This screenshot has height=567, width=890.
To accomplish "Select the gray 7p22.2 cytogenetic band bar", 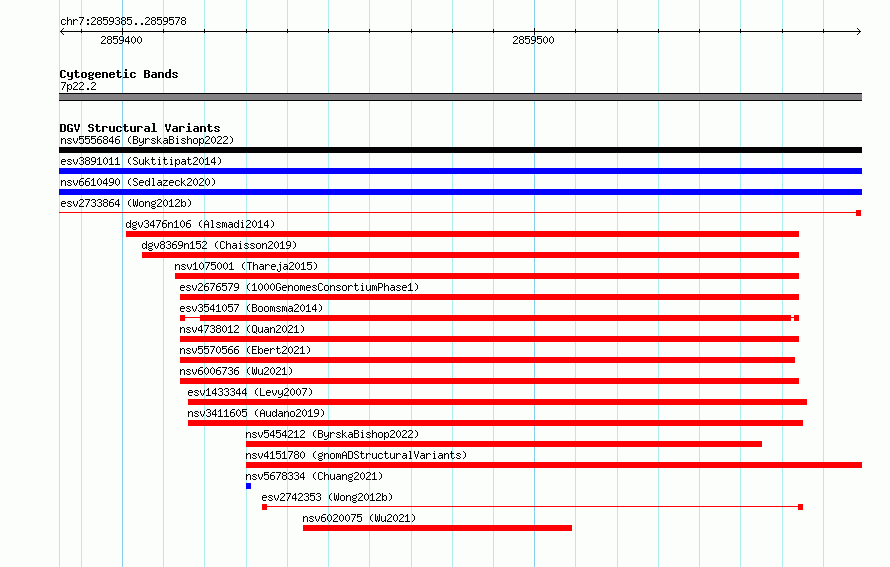I will pos(460,97).
